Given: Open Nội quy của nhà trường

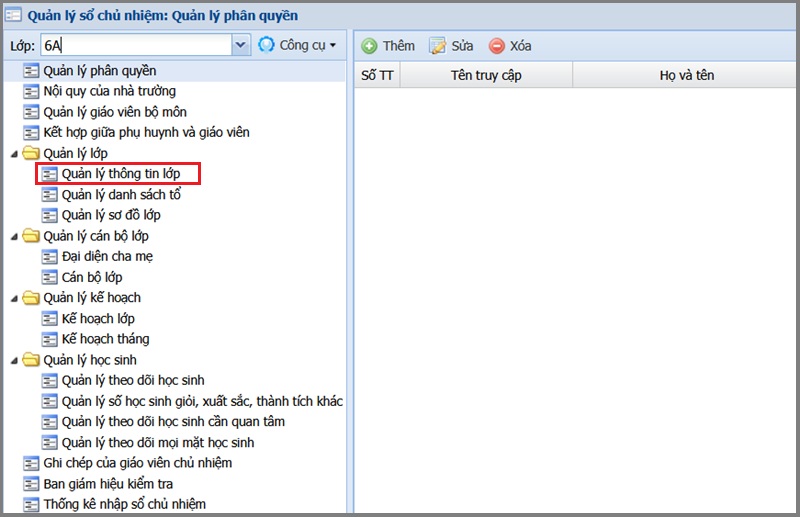Looking at the screenshot, I should click(110, 91).
